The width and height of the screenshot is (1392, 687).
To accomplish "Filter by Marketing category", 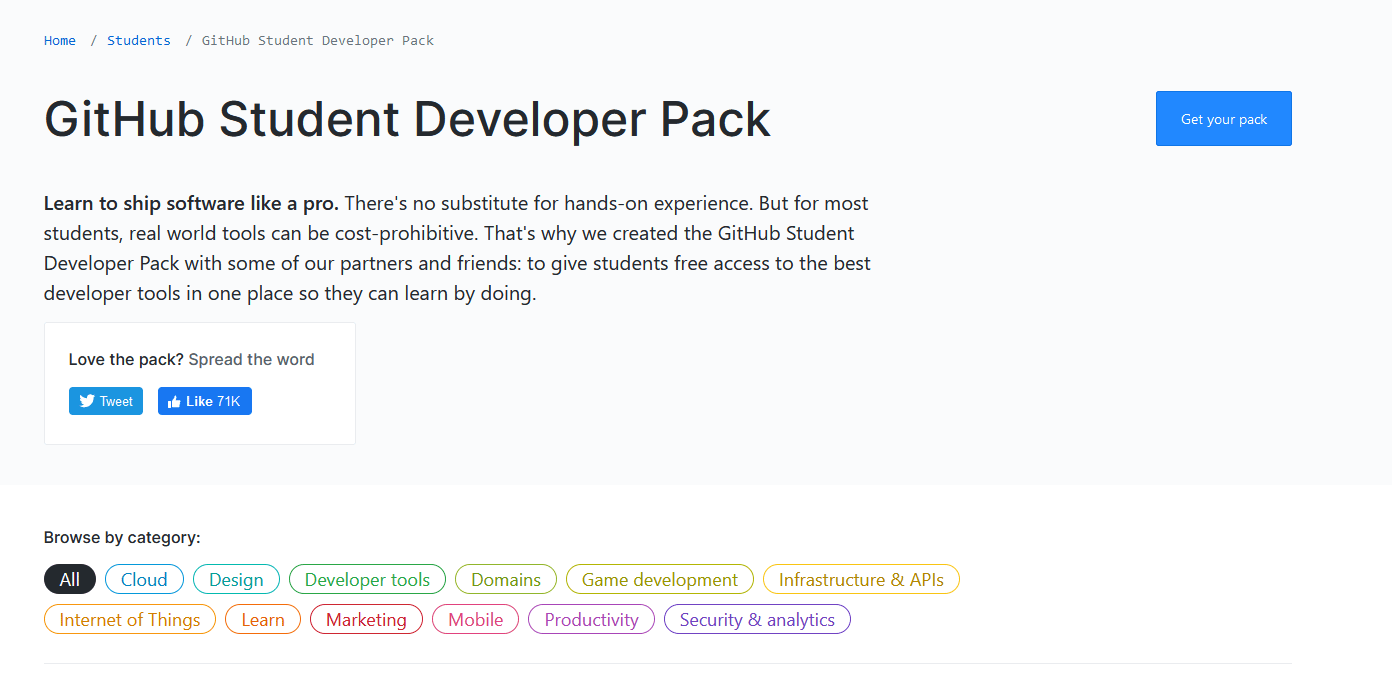I will pyautogui.click(x=366, y=619).
